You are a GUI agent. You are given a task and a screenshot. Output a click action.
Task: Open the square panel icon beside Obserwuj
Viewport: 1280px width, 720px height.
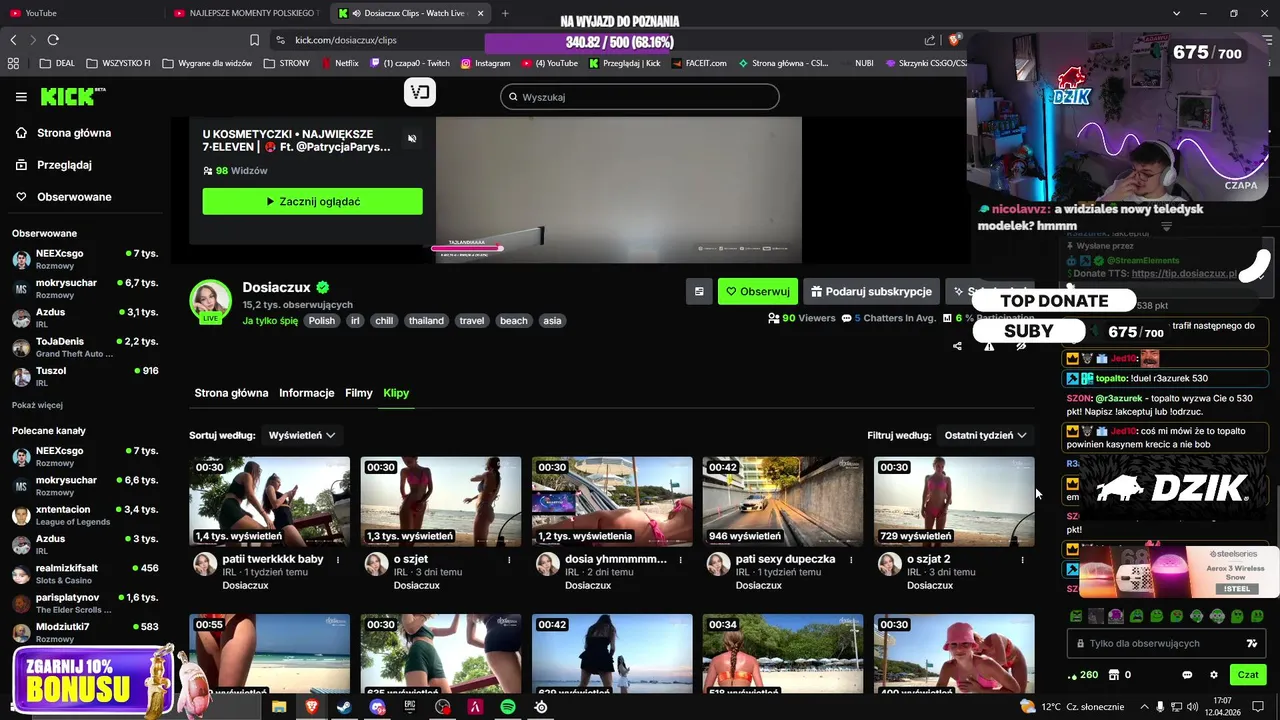coord(699,292)
